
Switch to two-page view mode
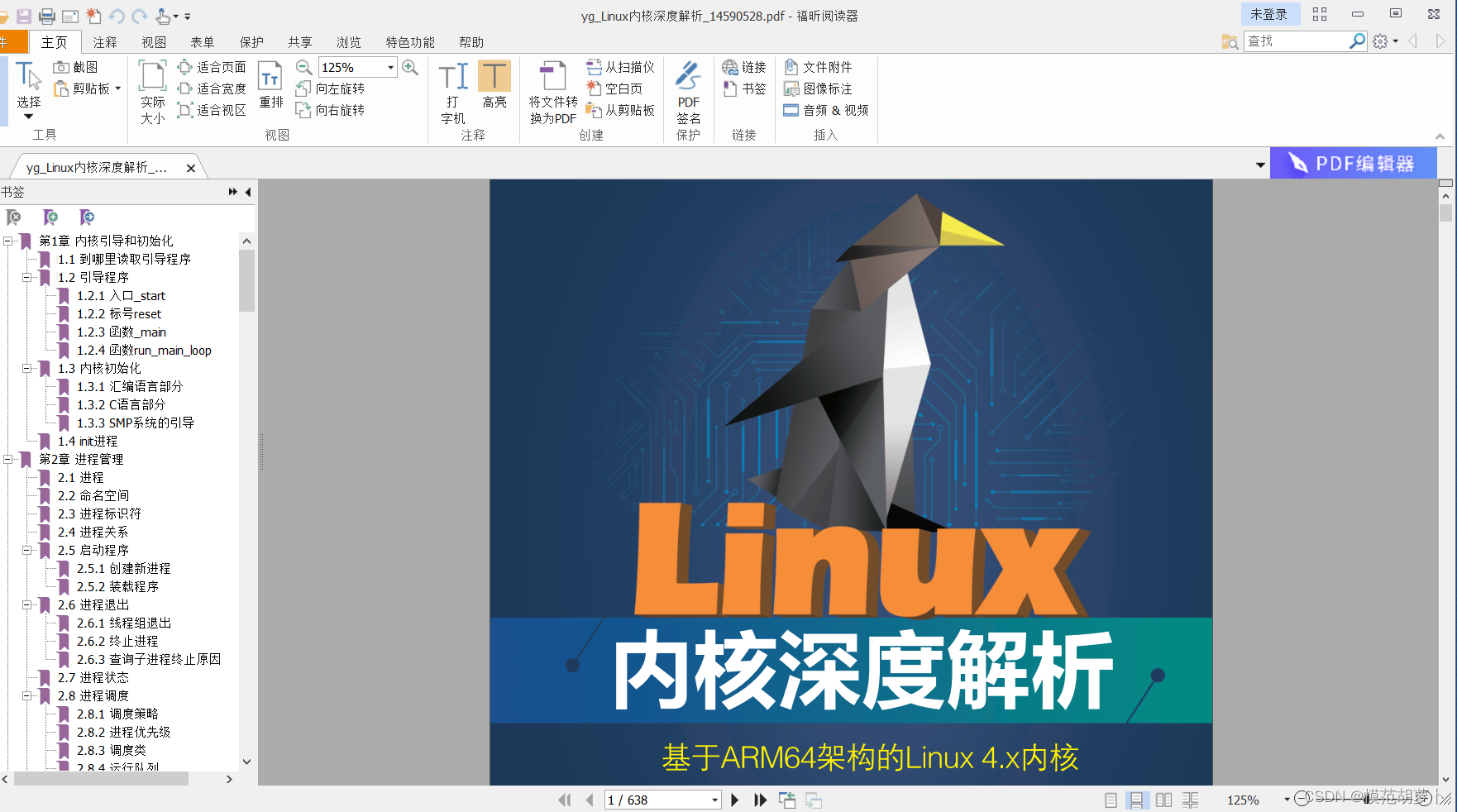(1163, 800)
